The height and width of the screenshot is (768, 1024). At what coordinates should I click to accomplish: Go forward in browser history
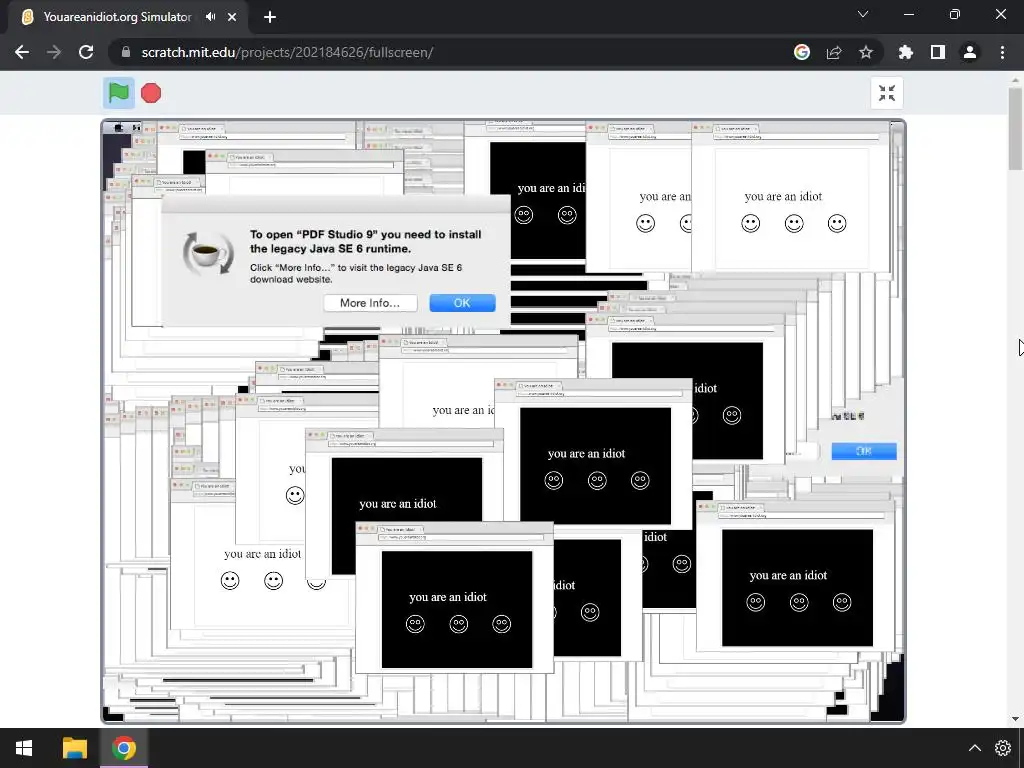click(54, 52)
